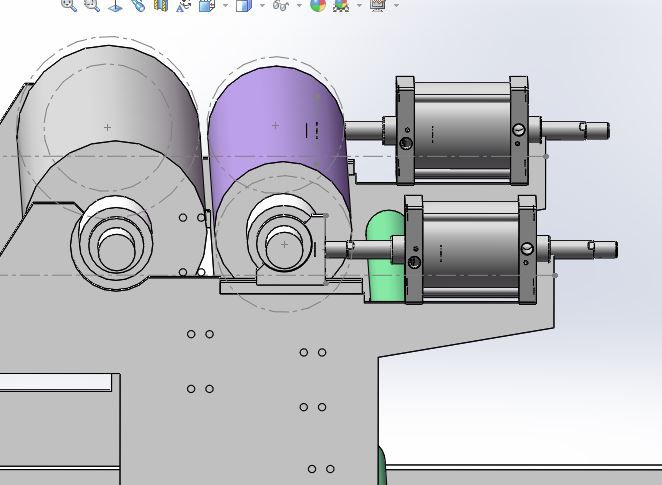Click the Hide/Show Items glasses icon
This screenshot has height=485, width=662.
coord(281,5)
